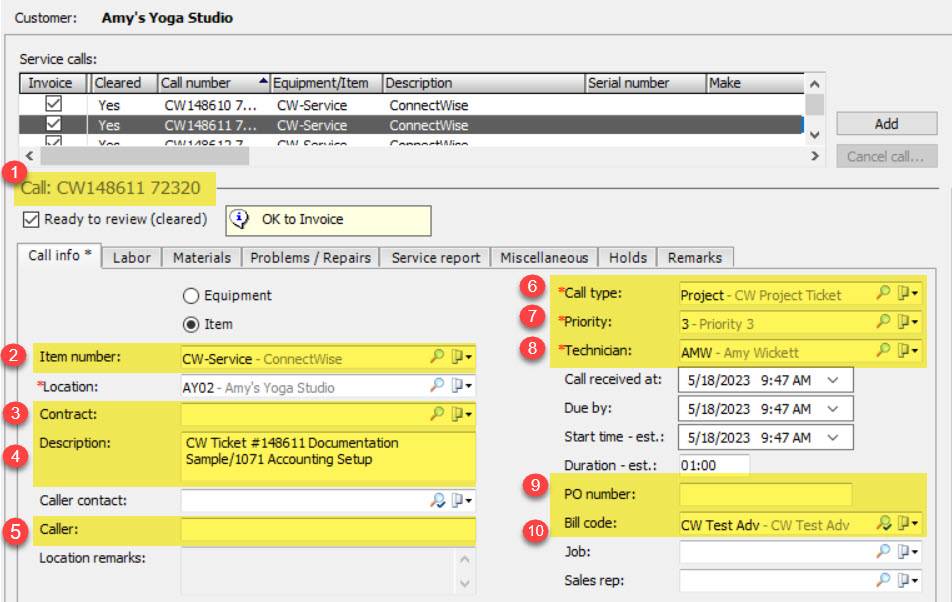Click Call type lookup magnifier
Viewport: 952px width, 602px height.
tap(883, 293)
